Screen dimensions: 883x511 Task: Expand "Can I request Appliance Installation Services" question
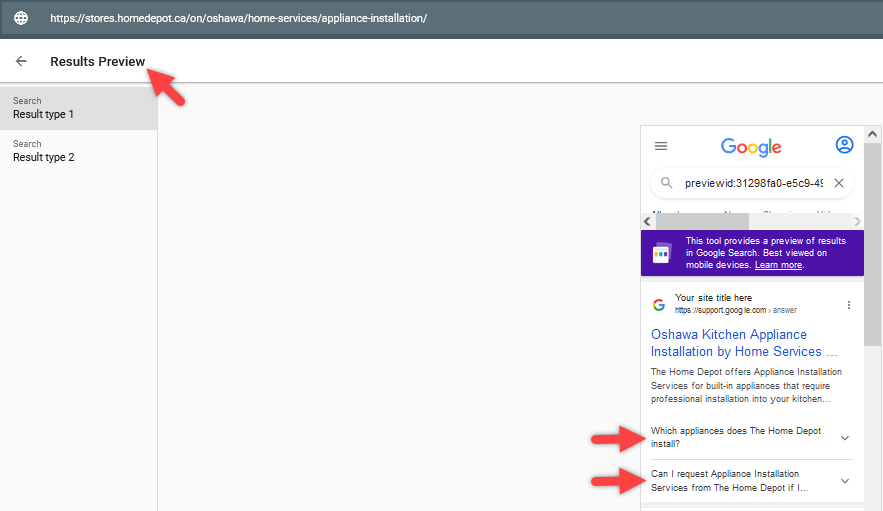[844, 481]
